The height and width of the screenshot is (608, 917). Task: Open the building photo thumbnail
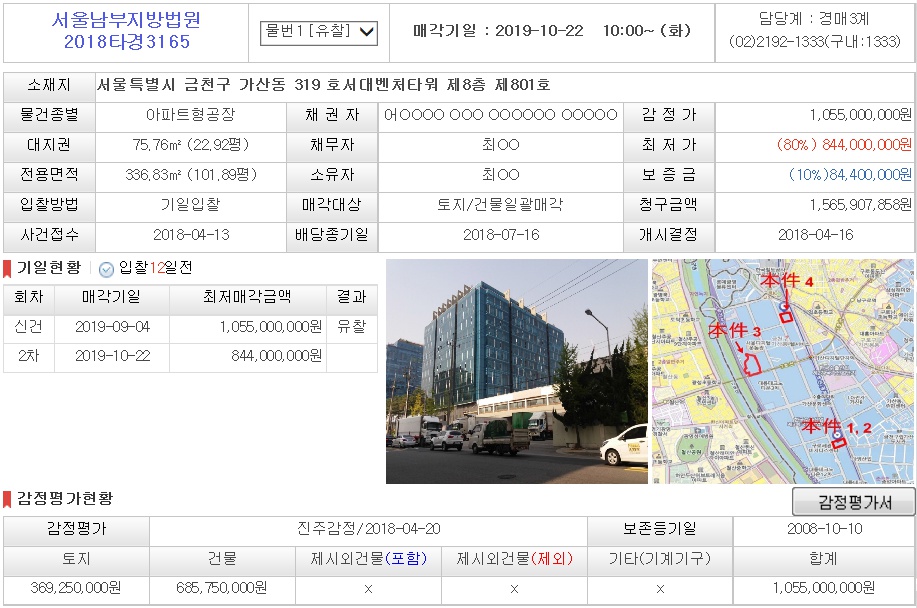(516, 371)
